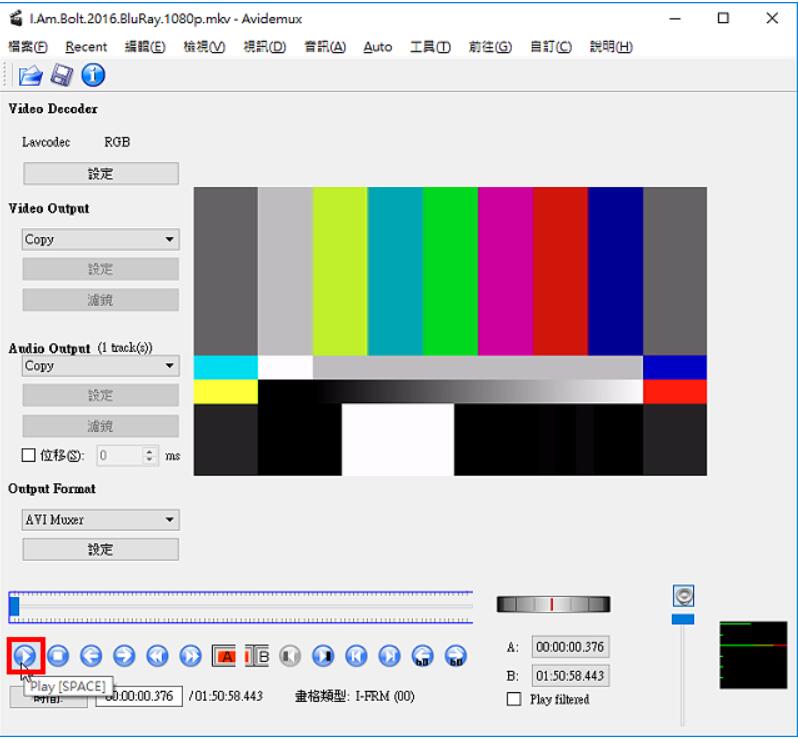This screenshot has height=739, width=798.
Task: Click total duration '/01:50:58.443' text
Action: click(225, 696)
